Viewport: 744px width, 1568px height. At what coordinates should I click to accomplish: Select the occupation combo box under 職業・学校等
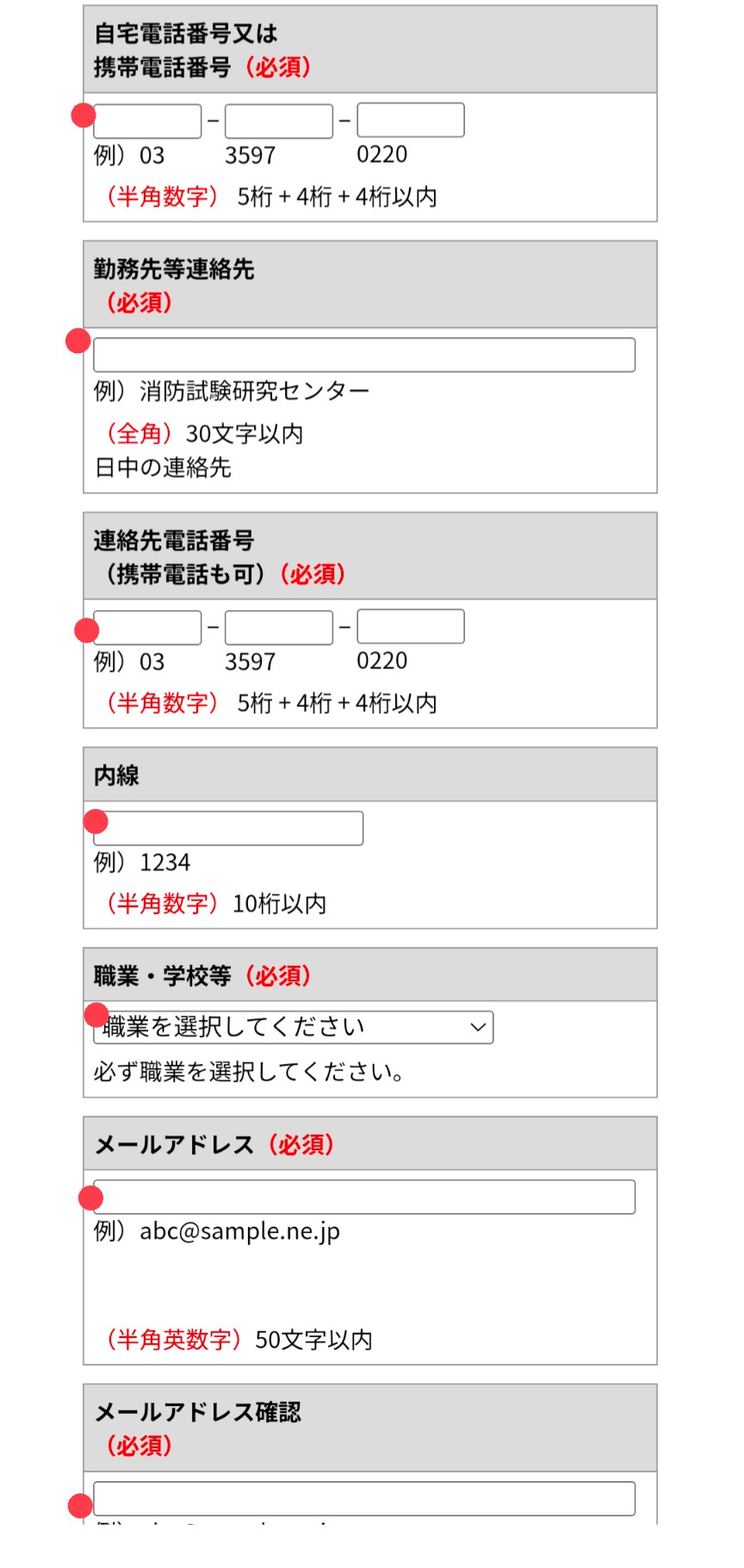click(292, 1026)
